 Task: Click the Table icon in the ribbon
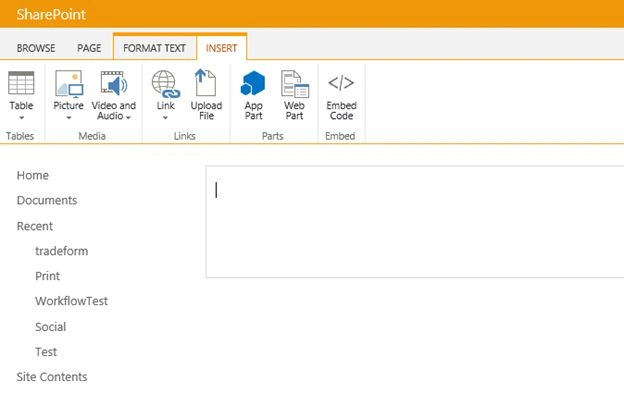tap(21, 83)
